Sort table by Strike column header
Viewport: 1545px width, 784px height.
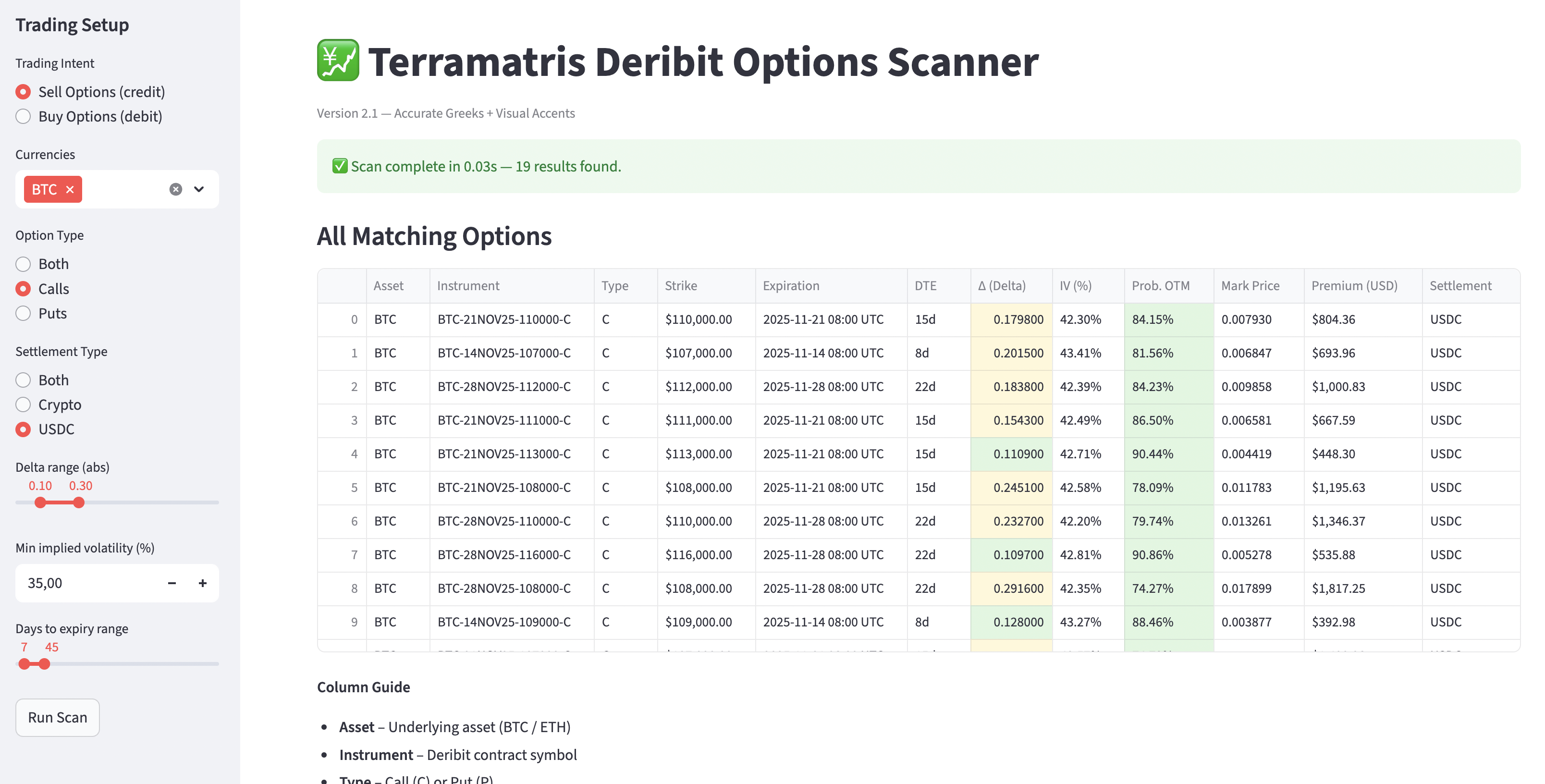(681, 286)
